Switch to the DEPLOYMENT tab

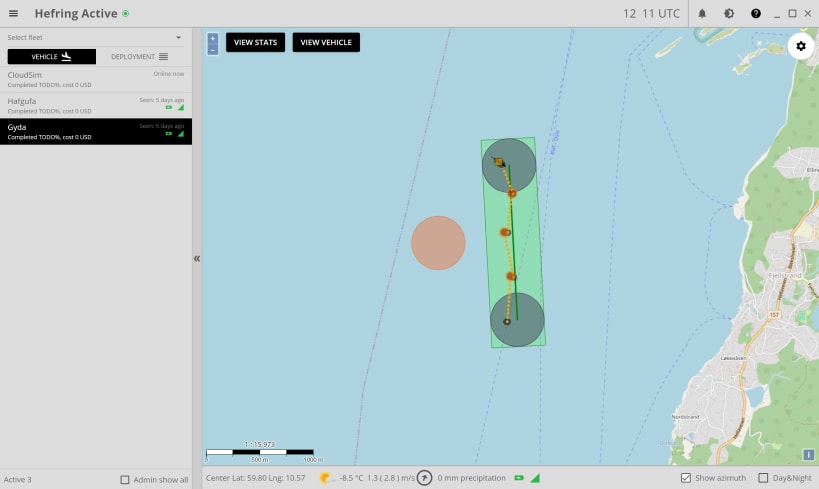coord(140,56)
